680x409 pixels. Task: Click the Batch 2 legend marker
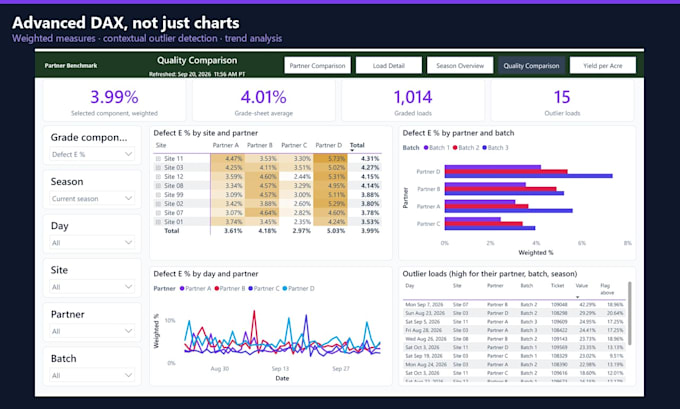[455, 148]
